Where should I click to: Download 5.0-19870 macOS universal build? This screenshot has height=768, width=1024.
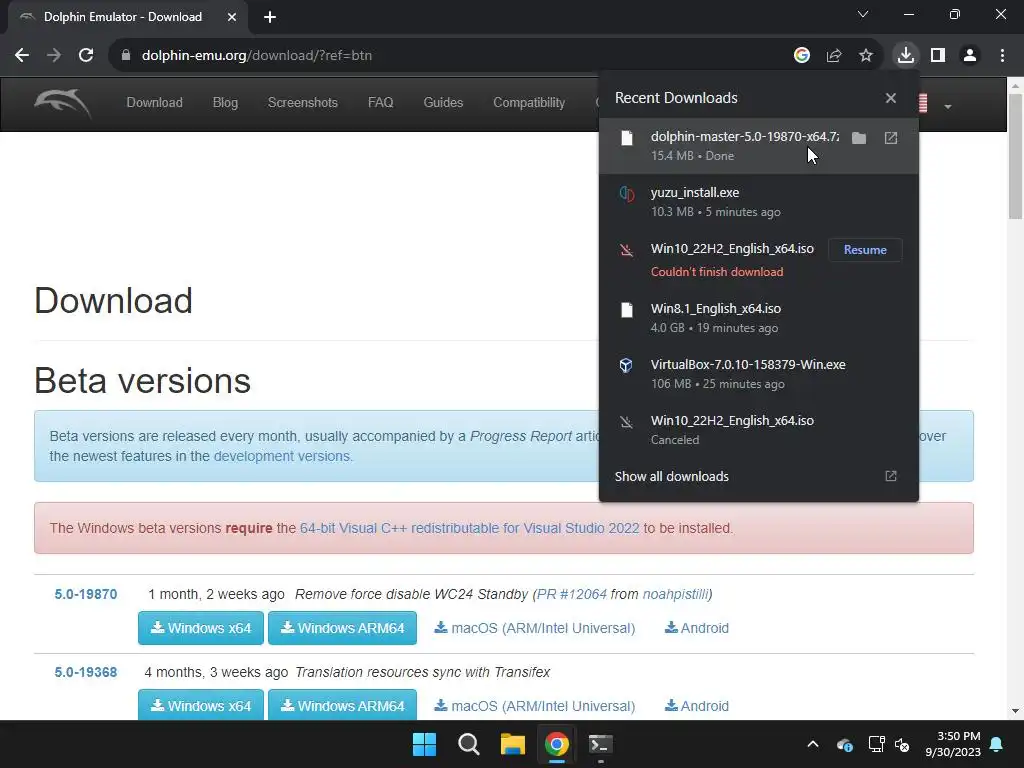(534, 628)
